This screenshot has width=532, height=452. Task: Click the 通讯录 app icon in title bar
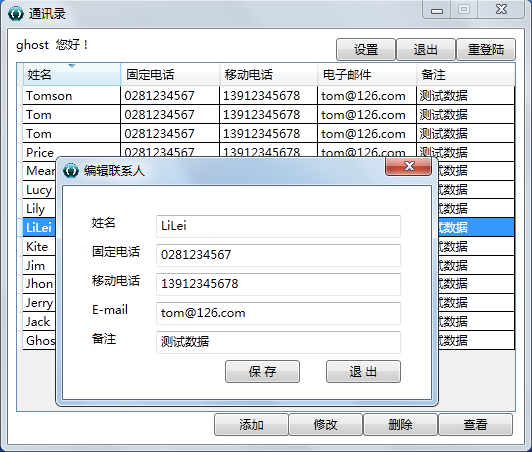tap(16, 14)
